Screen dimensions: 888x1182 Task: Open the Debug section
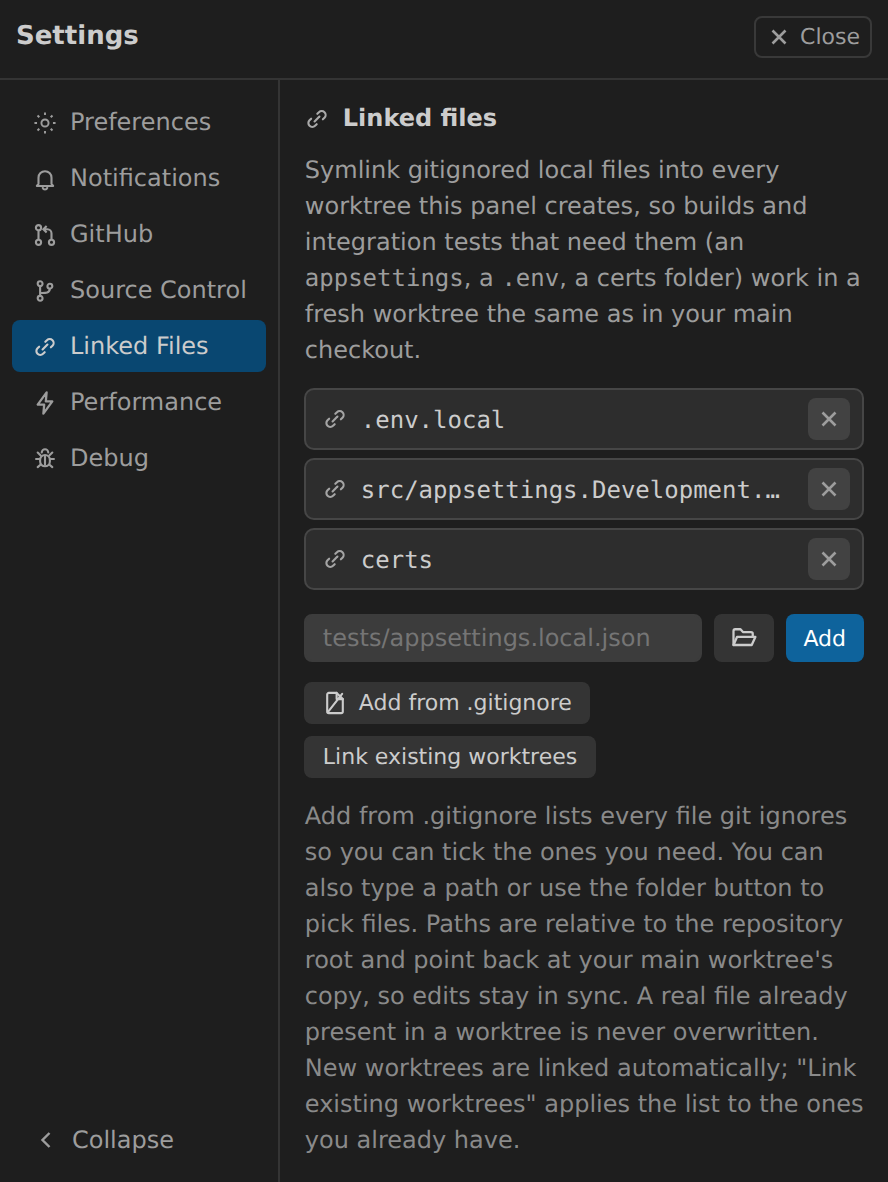point(139,458)
